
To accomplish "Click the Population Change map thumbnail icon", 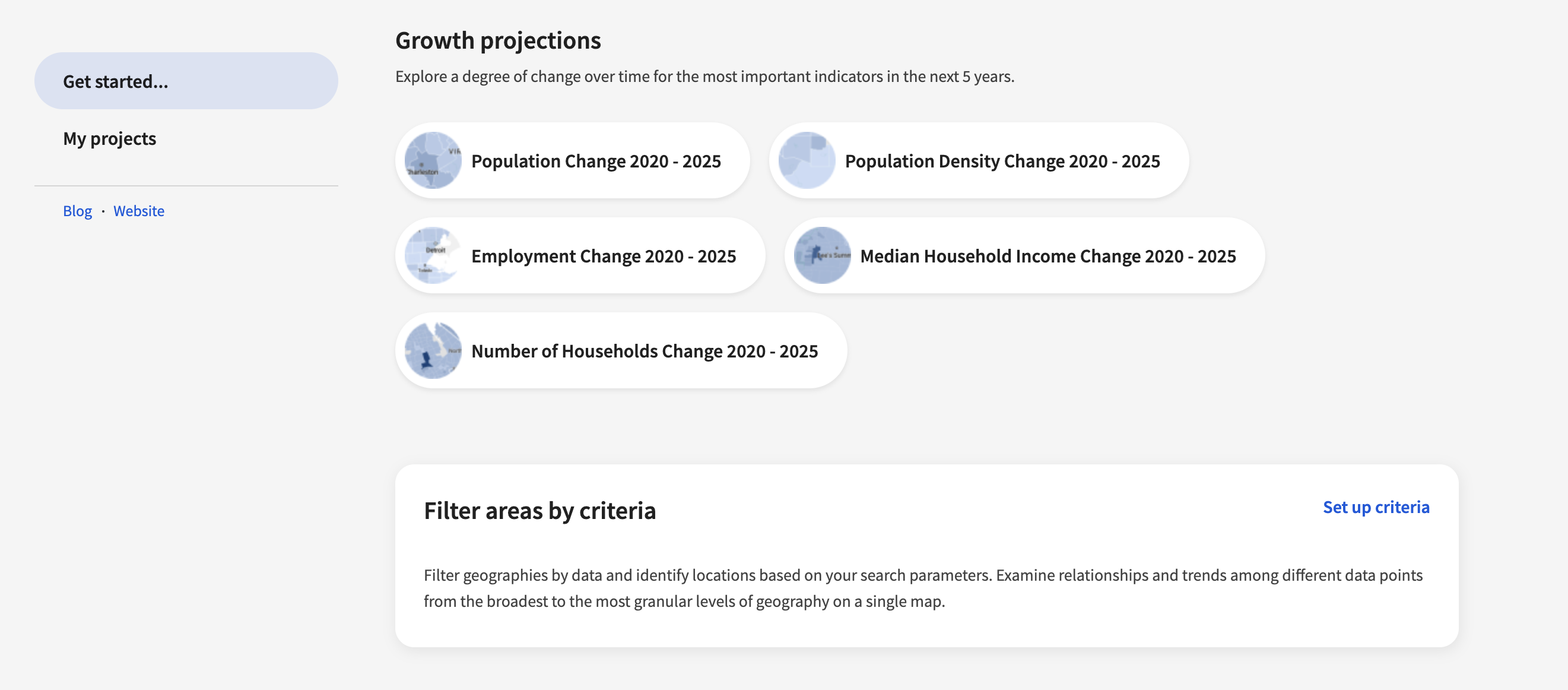I will 433,161.
